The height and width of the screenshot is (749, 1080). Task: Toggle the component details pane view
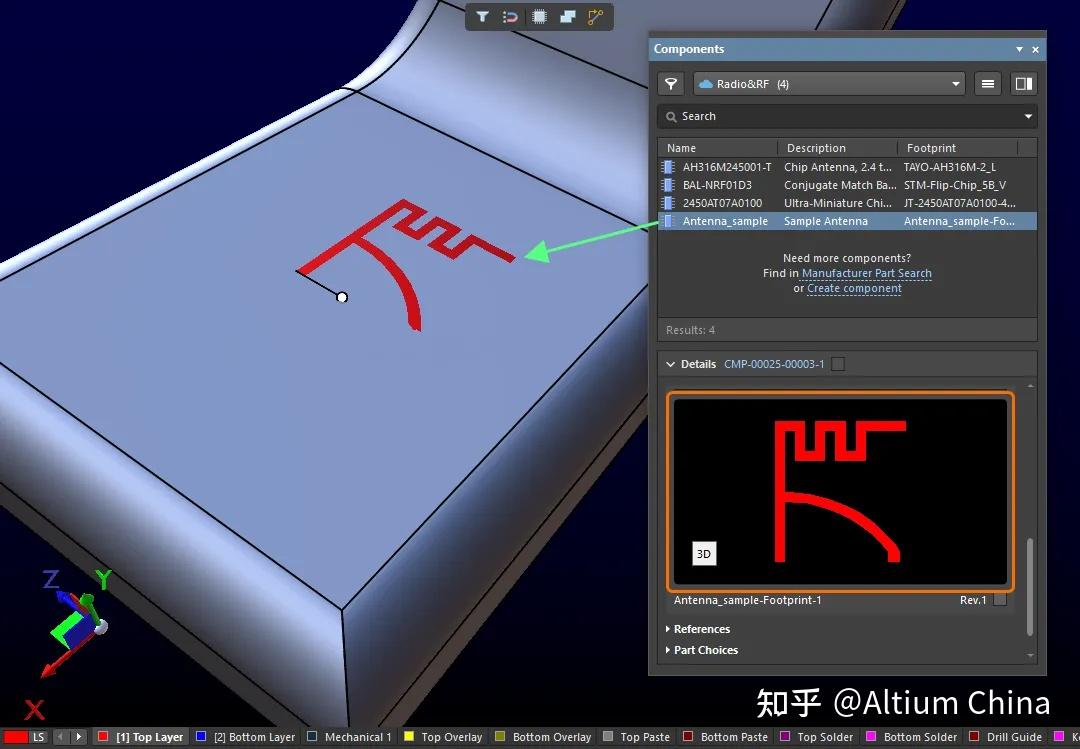(x=1024, y=83)
